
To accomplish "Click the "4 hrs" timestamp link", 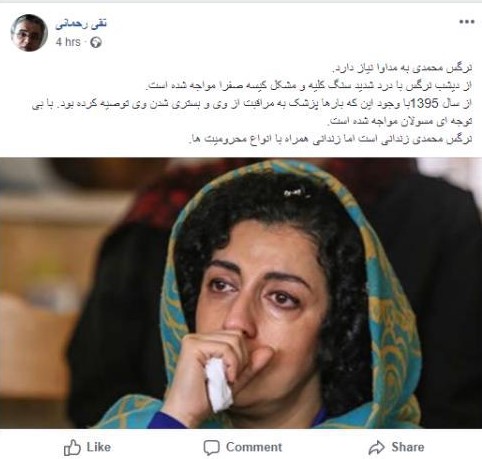I will pos(68,42).
